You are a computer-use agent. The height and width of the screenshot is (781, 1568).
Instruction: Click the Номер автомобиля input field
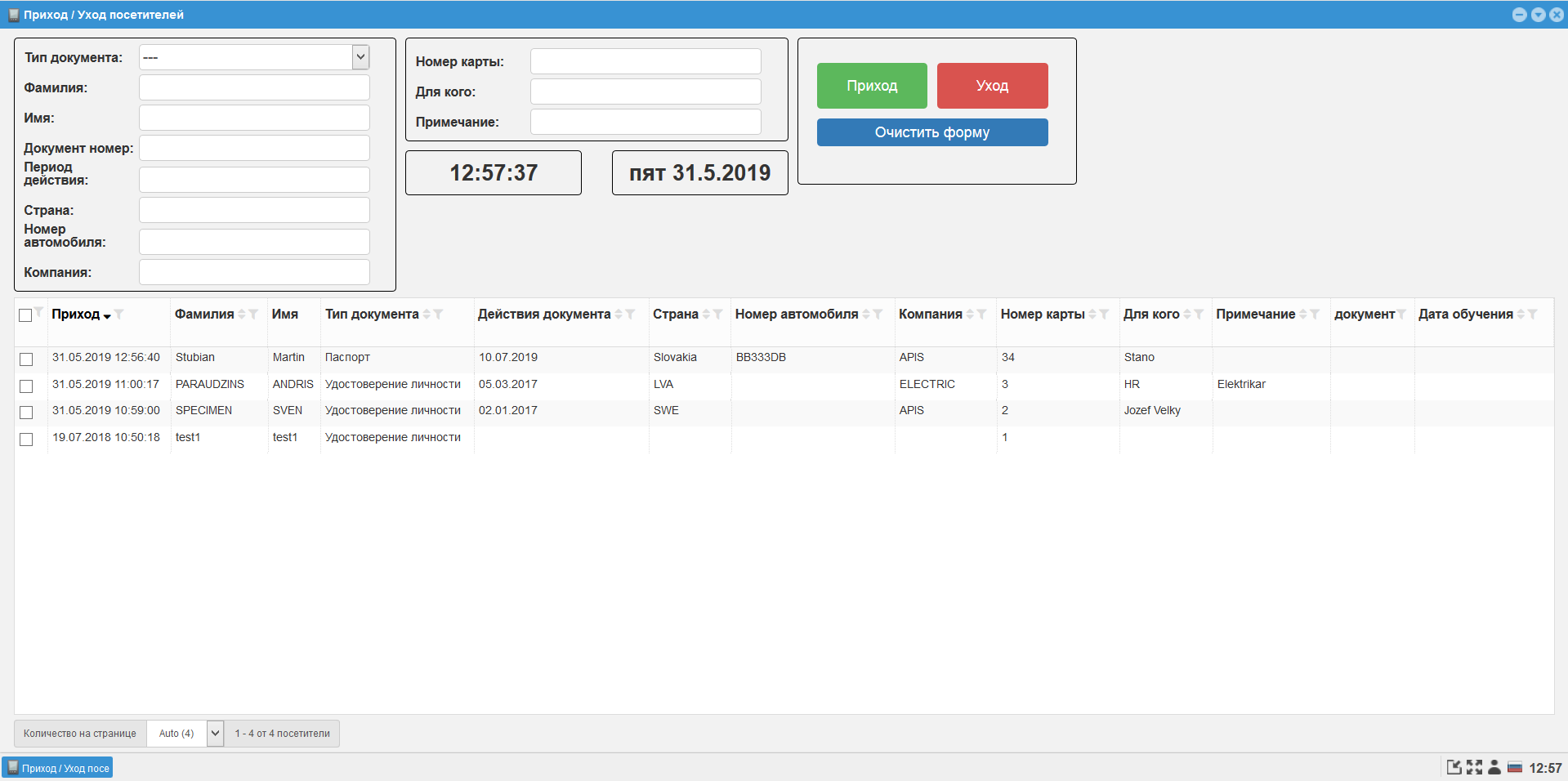pos(254,242)
